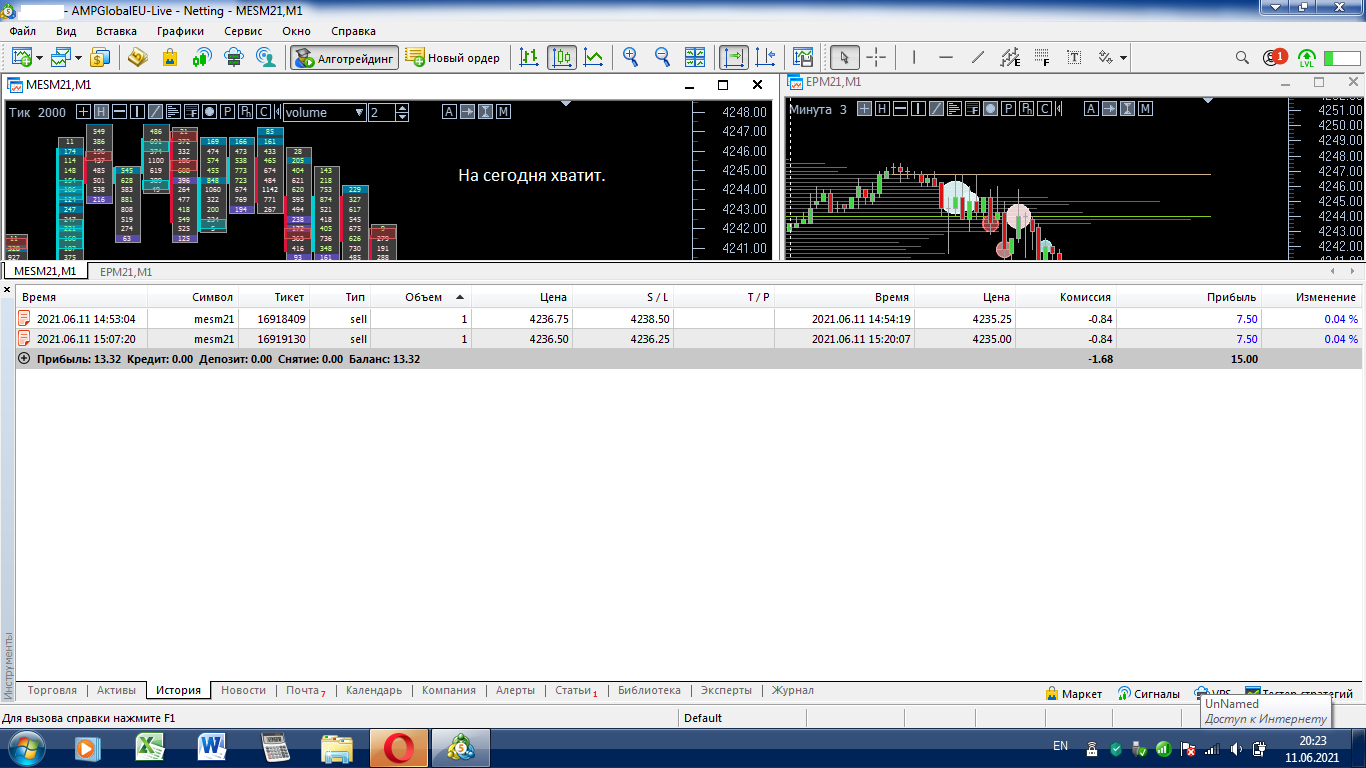Image resolution: width=1366 pixels, height=768 pixels.
Task: Sort history by Объем column
Action: [423, 297]
